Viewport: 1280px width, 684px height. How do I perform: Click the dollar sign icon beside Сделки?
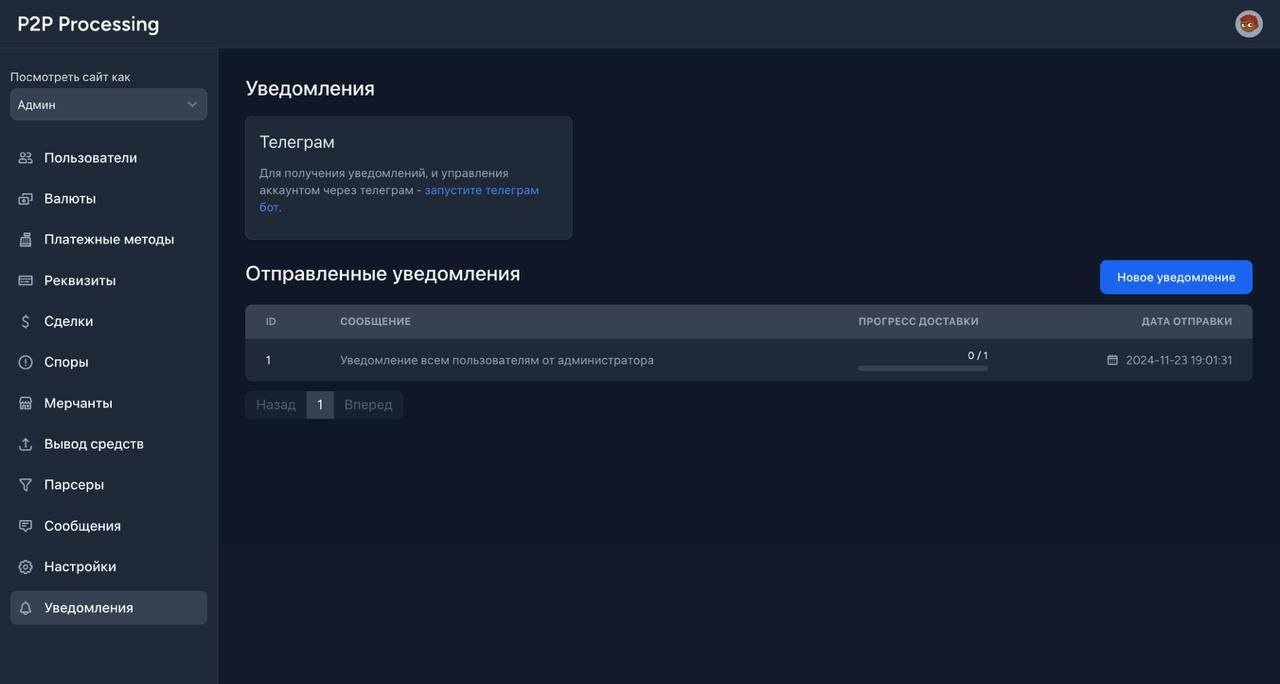click(26, 322)
